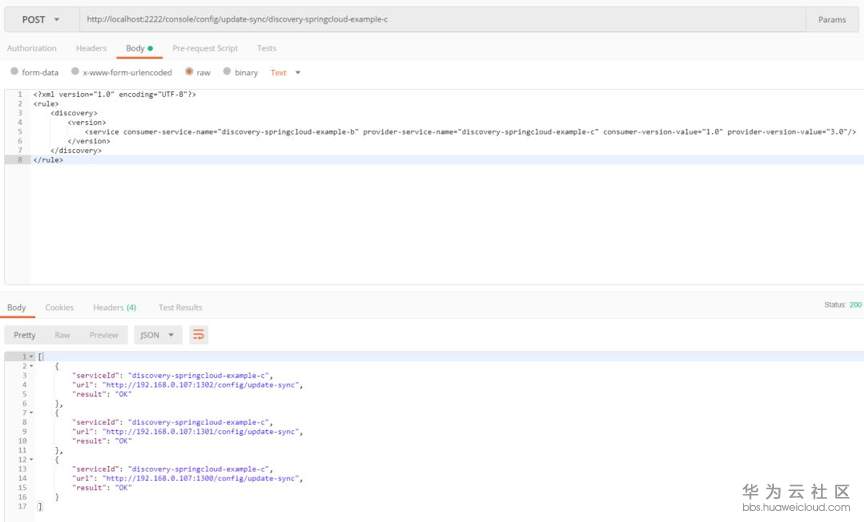864x522 pixels.
Task: Collapse the JSON object at line 12
Action: [x=31, y=460]
